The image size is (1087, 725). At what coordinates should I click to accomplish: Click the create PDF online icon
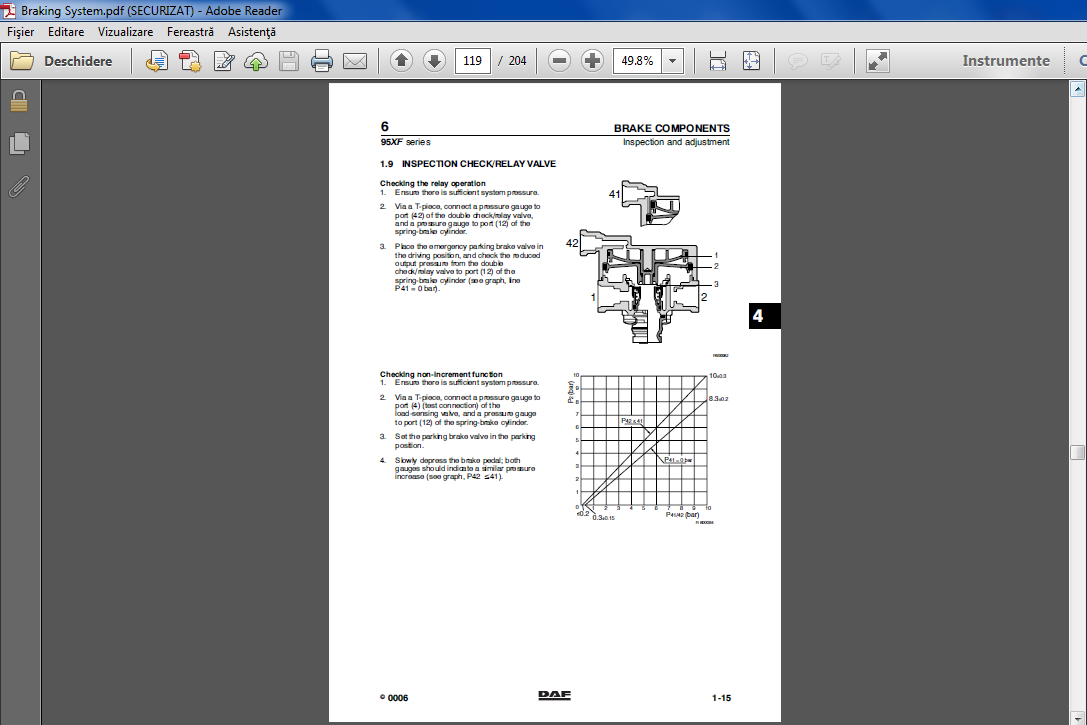(157, 61)
